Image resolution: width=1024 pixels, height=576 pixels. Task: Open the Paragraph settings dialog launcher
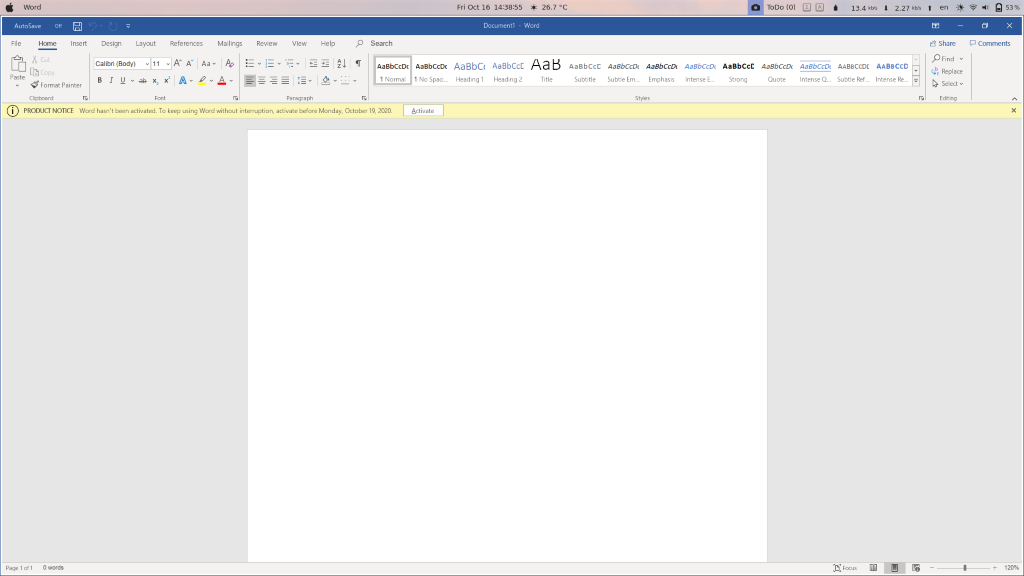(364, 98)
